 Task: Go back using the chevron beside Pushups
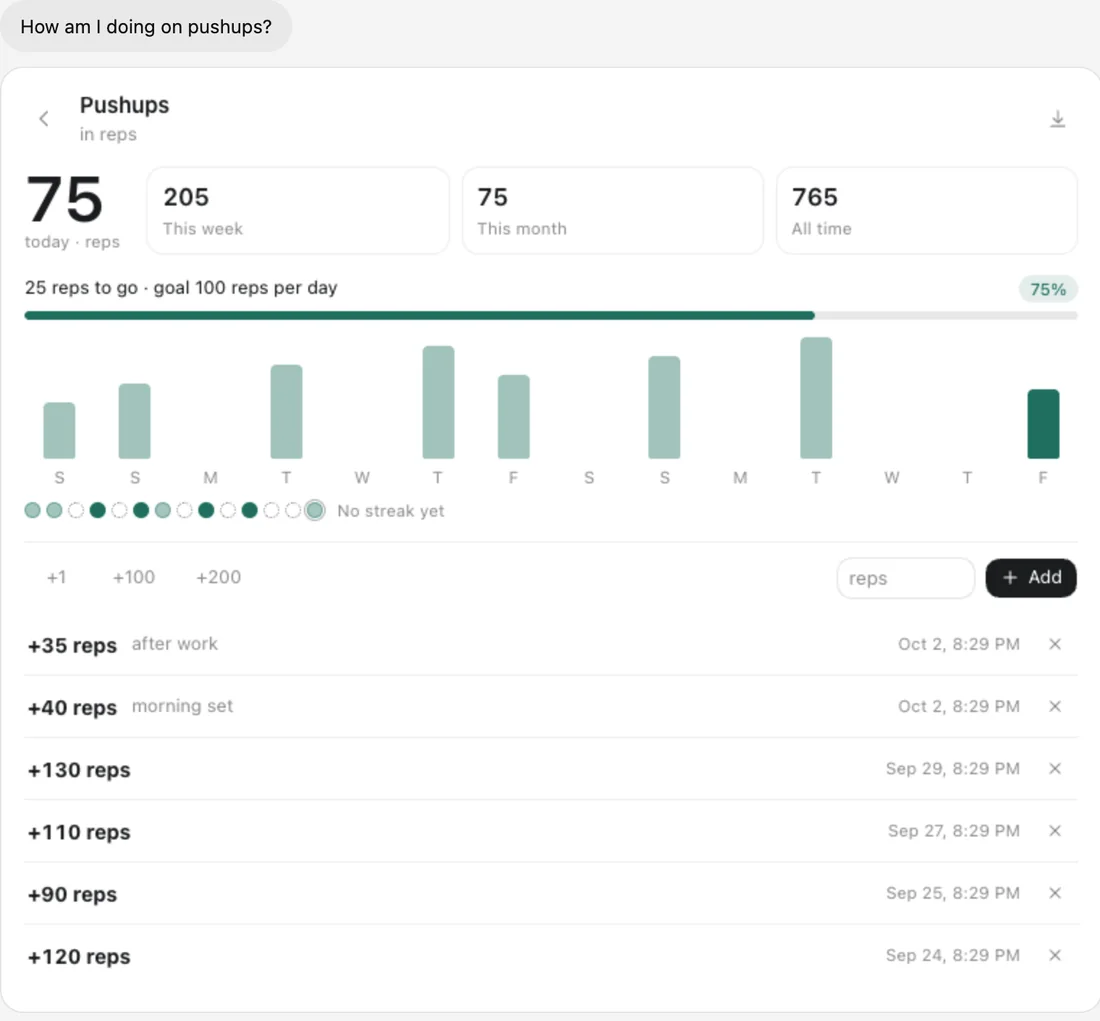tap(44, 119)
